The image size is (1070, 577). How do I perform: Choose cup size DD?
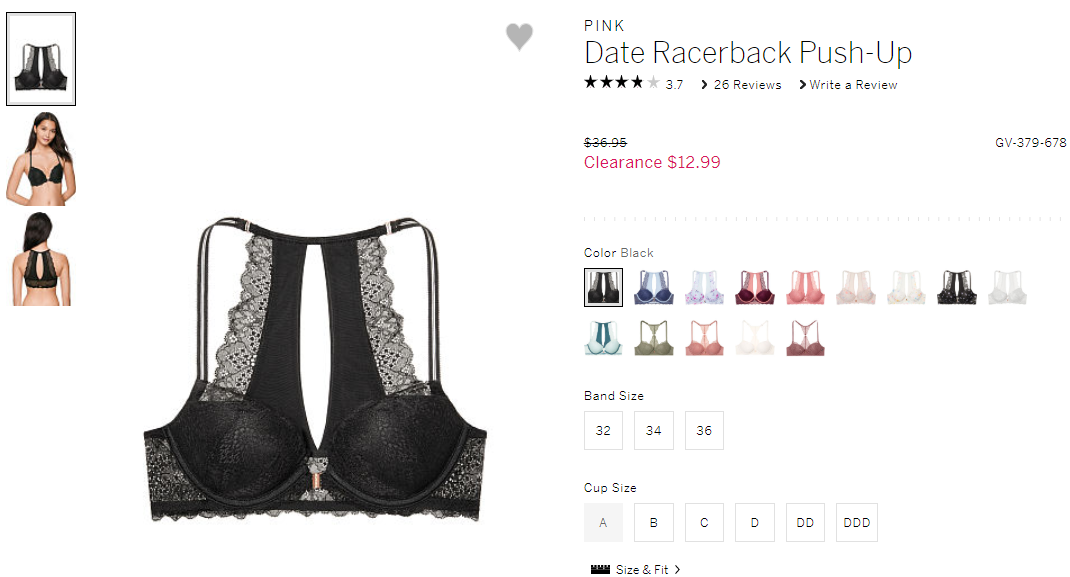tap(805, 522)
